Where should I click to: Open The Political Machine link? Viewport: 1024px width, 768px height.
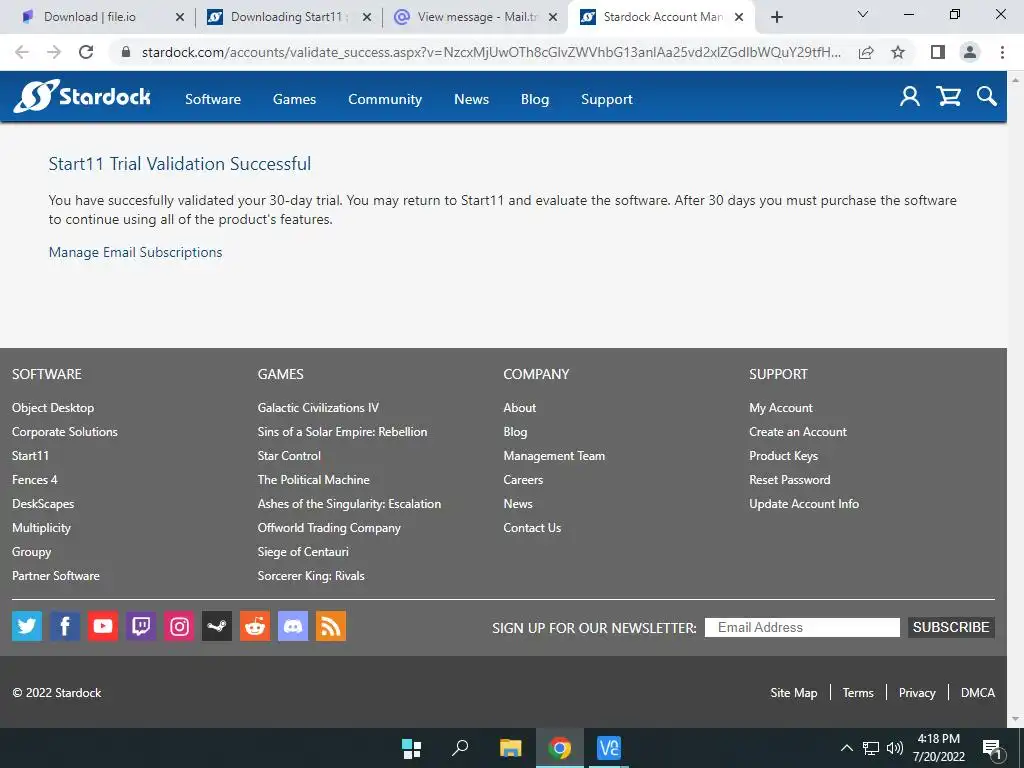[x=313, y=479]
